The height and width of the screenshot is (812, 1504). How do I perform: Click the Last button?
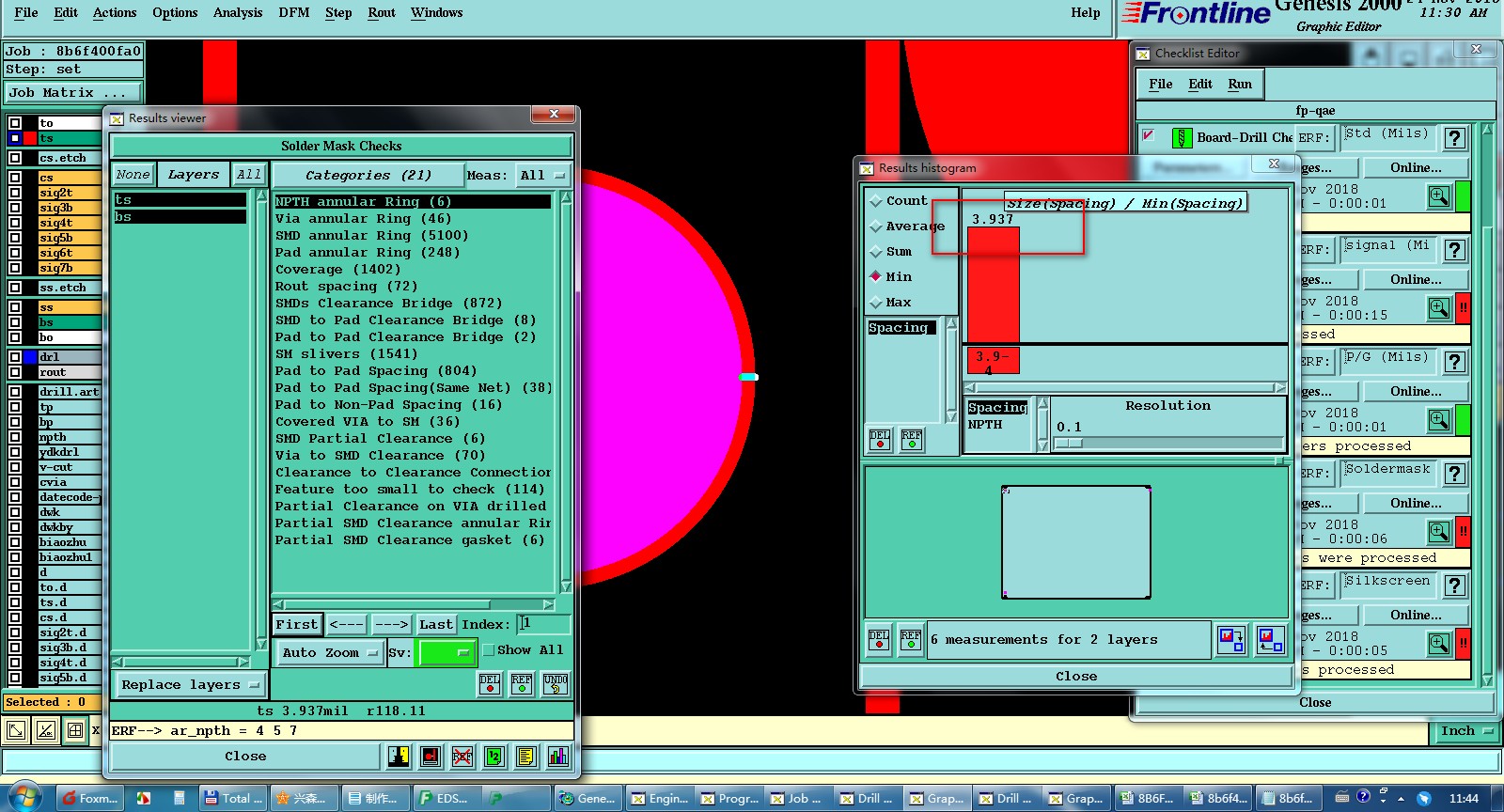436,625
